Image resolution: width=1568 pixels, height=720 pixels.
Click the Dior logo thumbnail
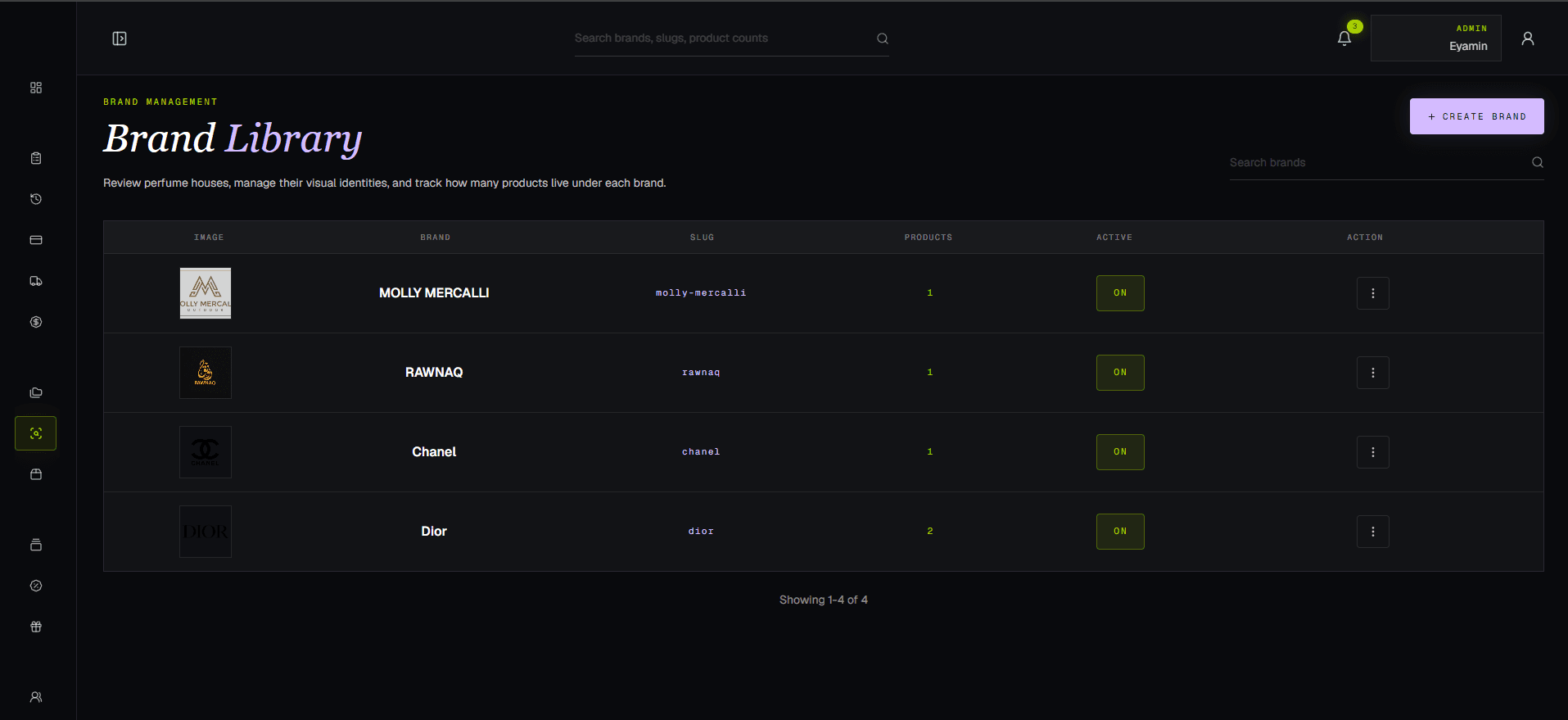coord(206,532)
